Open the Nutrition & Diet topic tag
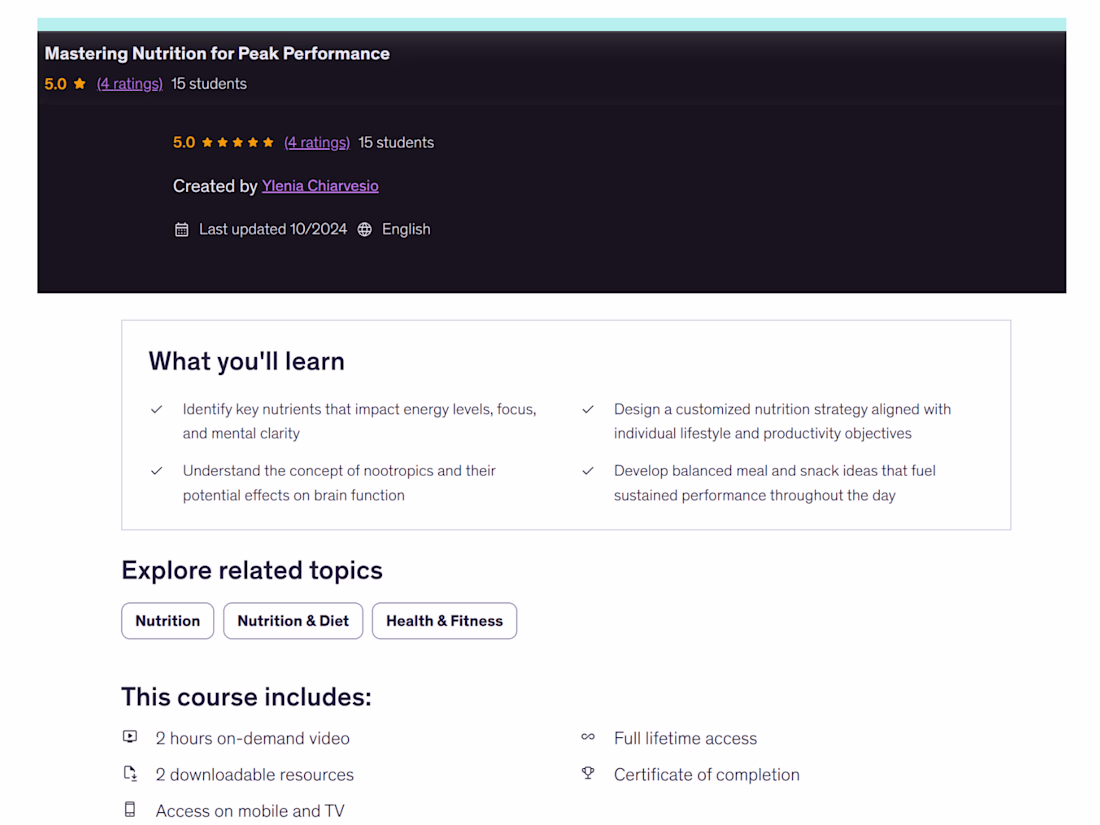1100x825 pixels. pyautogui.click(x=293, y=621)
